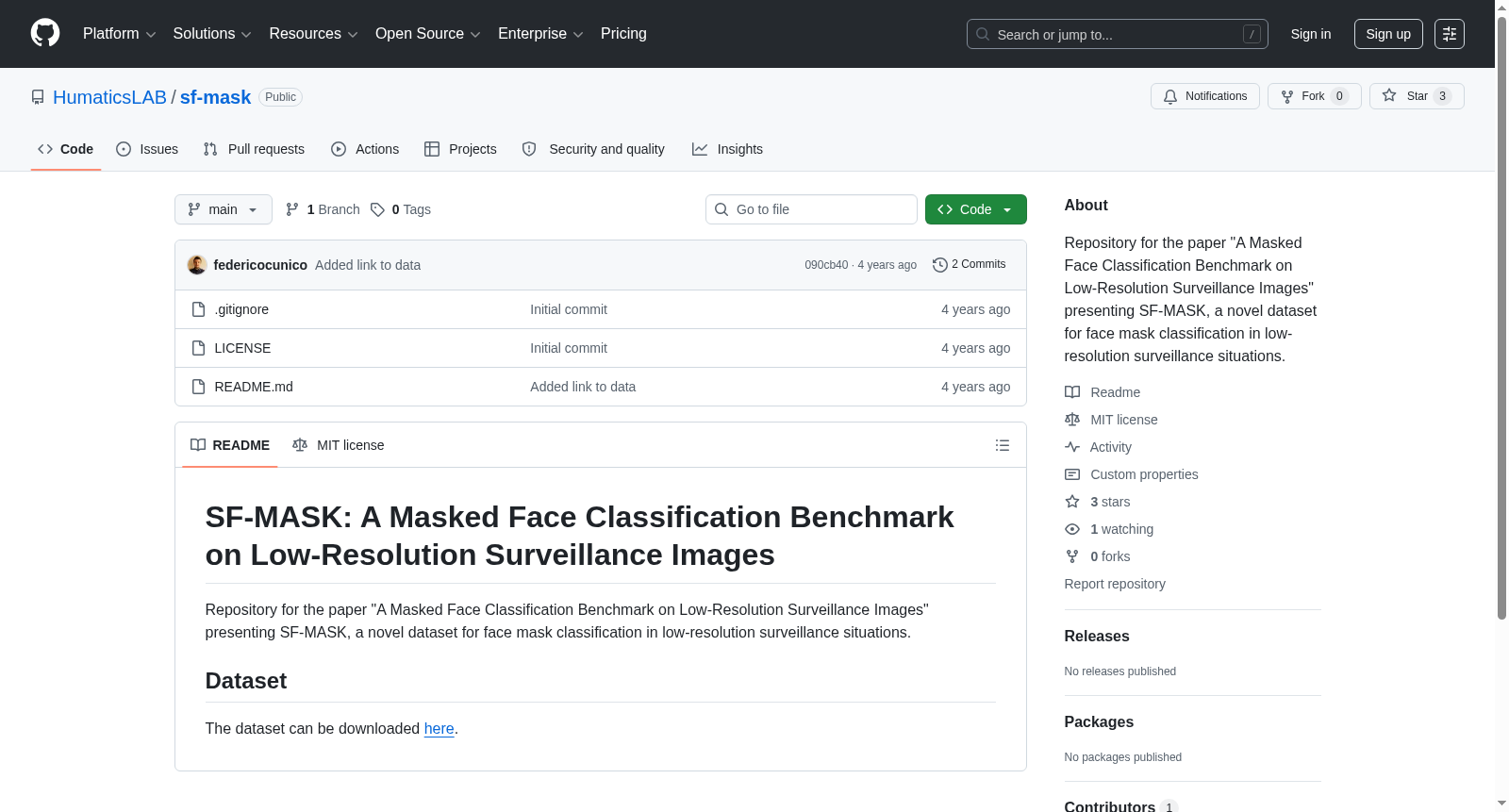Image resolution: width=1509 pixels, height=812 pixels.
Task: Open the sf-mask repository link
Action: tap(215, 97)
